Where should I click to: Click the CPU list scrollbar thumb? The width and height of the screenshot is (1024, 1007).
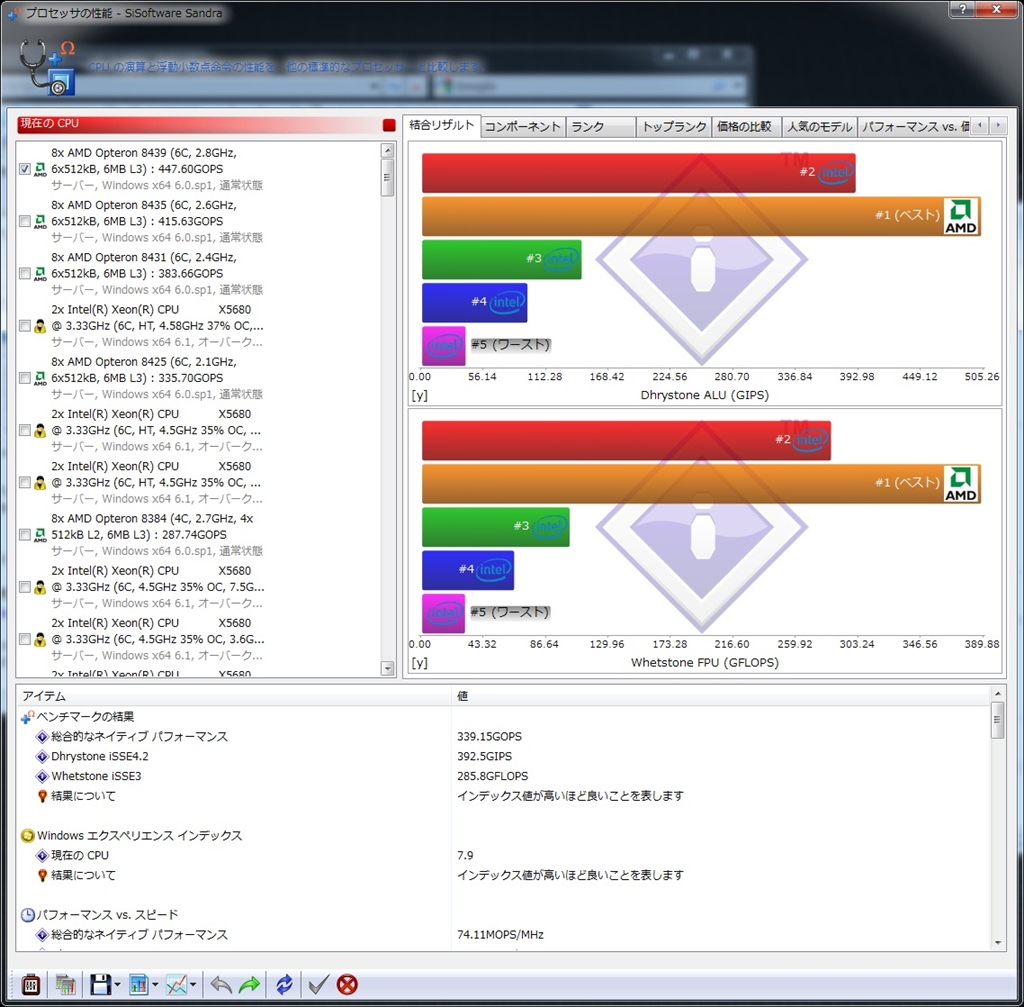388,177
